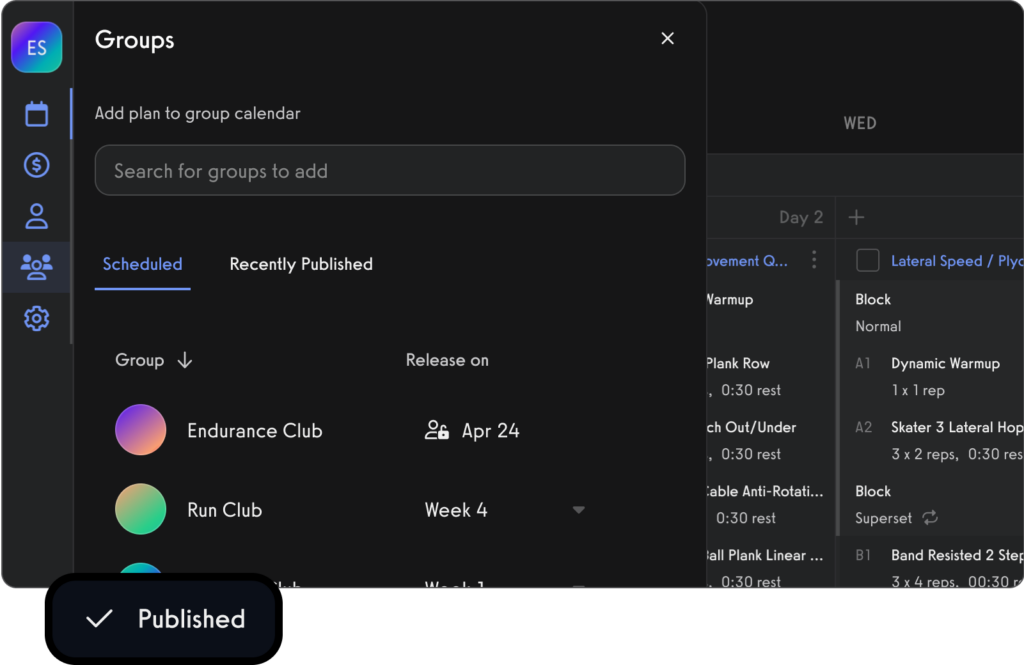Open the calendar view from the sidebar
This screenshot has width=1024, height=665.
click(x=36, y=114)
